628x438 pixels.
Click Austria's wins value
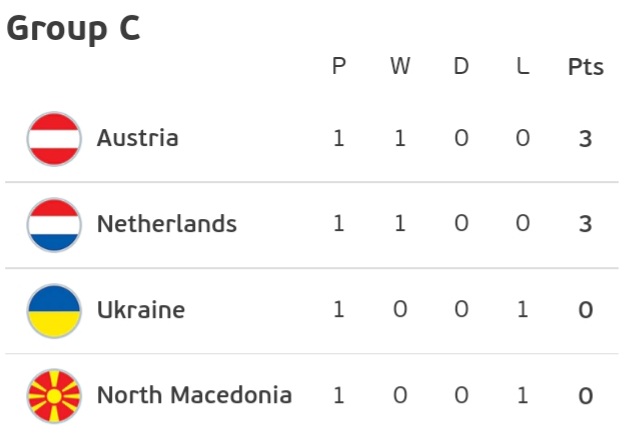(400, 138)
